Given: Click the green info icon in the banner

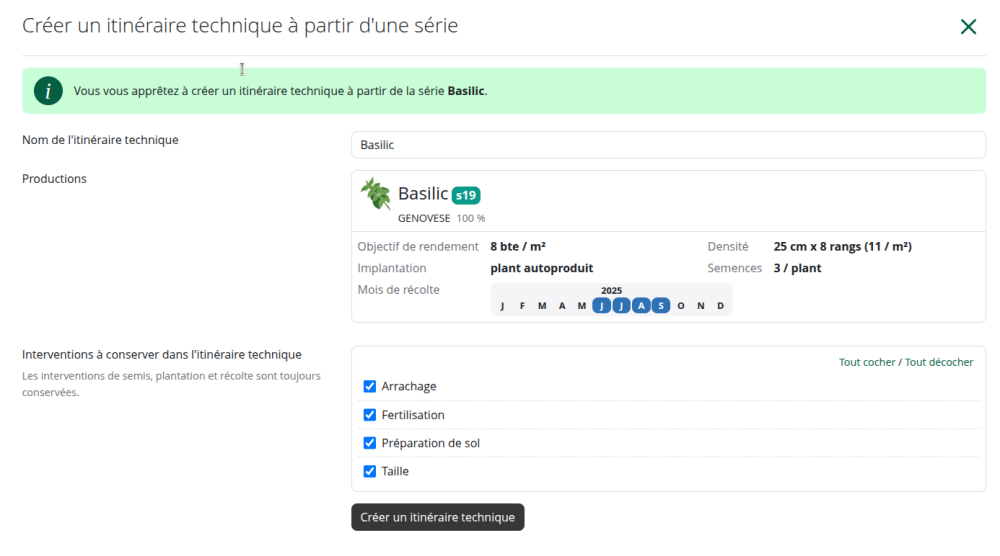Looking at the screenshot, I should tap(48, 91).
